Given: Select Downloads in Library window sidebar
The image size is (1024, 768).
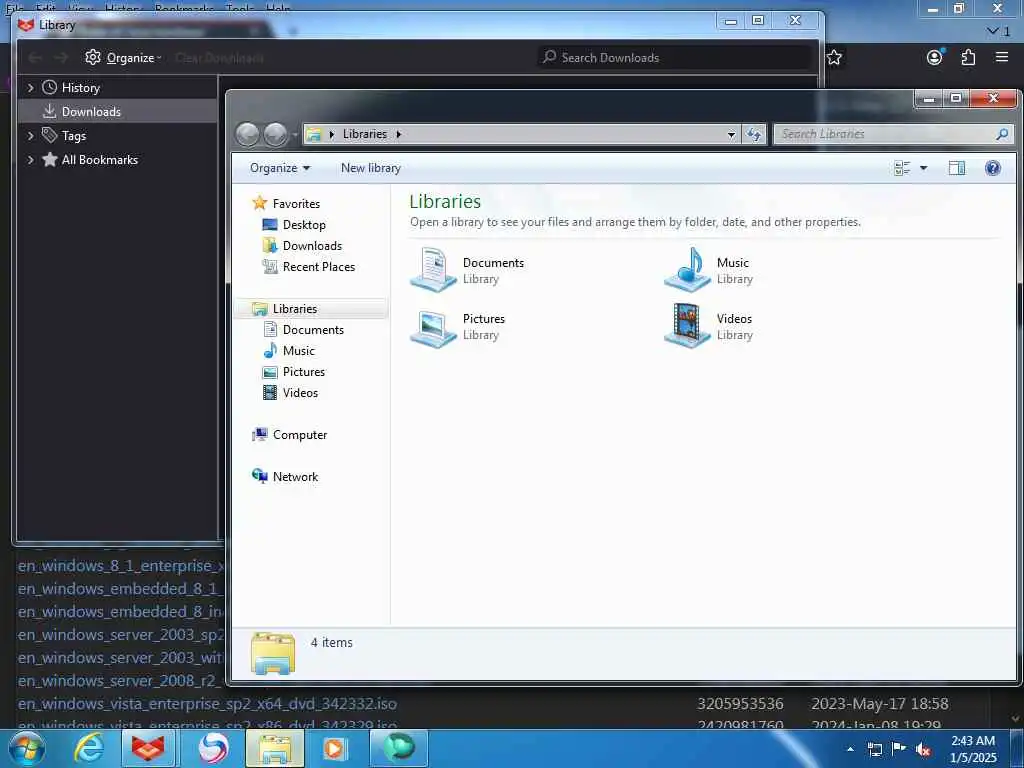Looking at the screenshot, I should coord(117,112).
